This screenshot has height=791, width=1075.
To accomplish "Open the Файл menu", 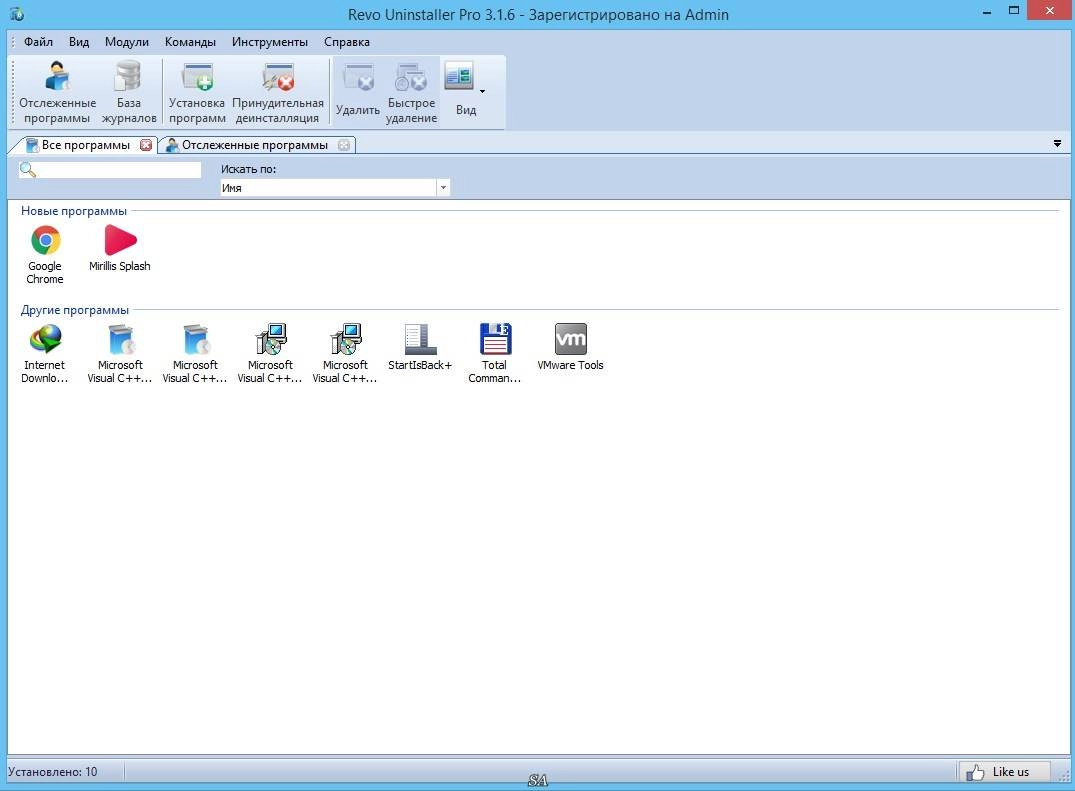I will (x=38, y=42).
